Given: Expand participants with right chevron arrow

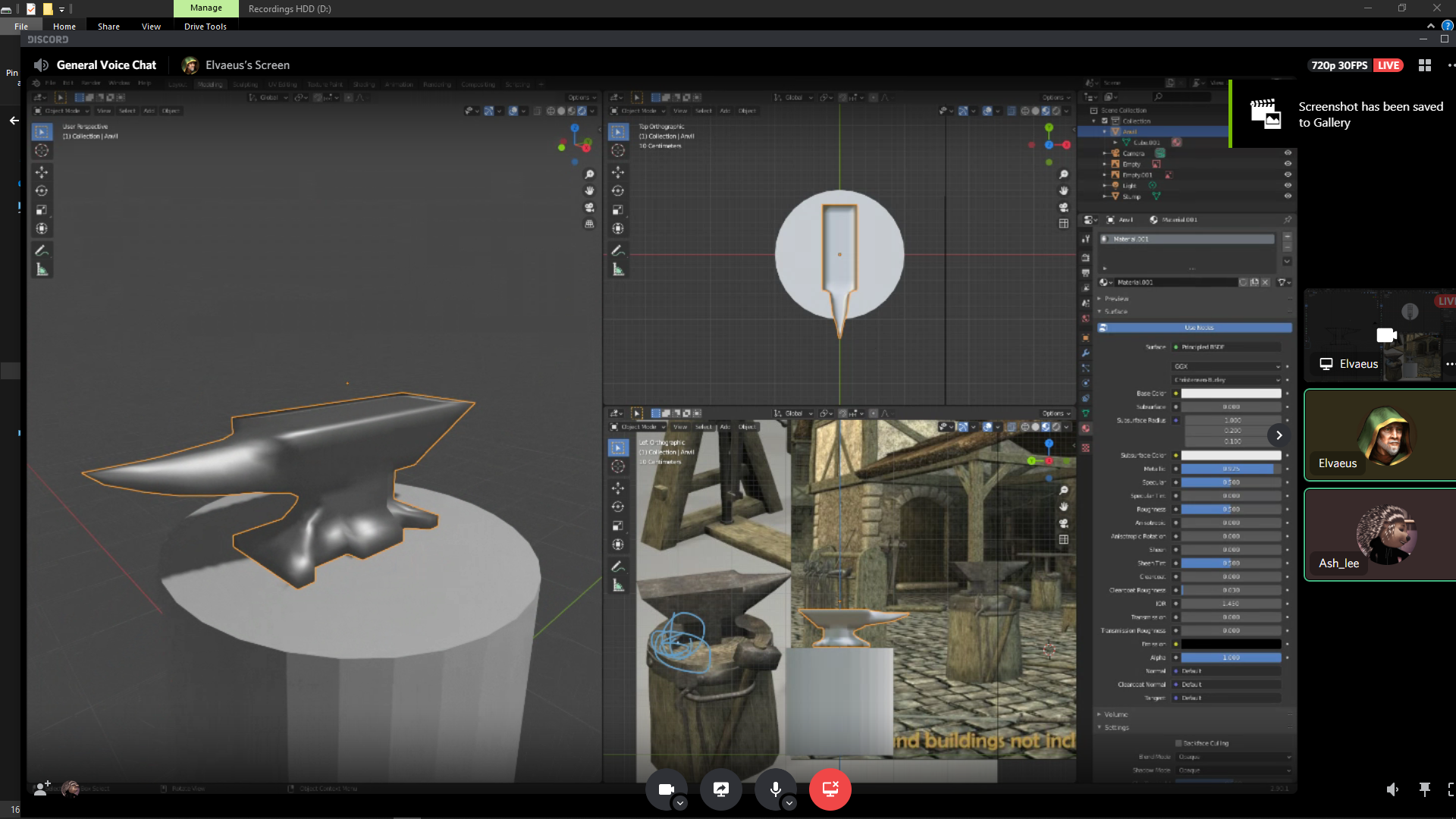Looking at the screenshot, I should (x=1279, y=435).
